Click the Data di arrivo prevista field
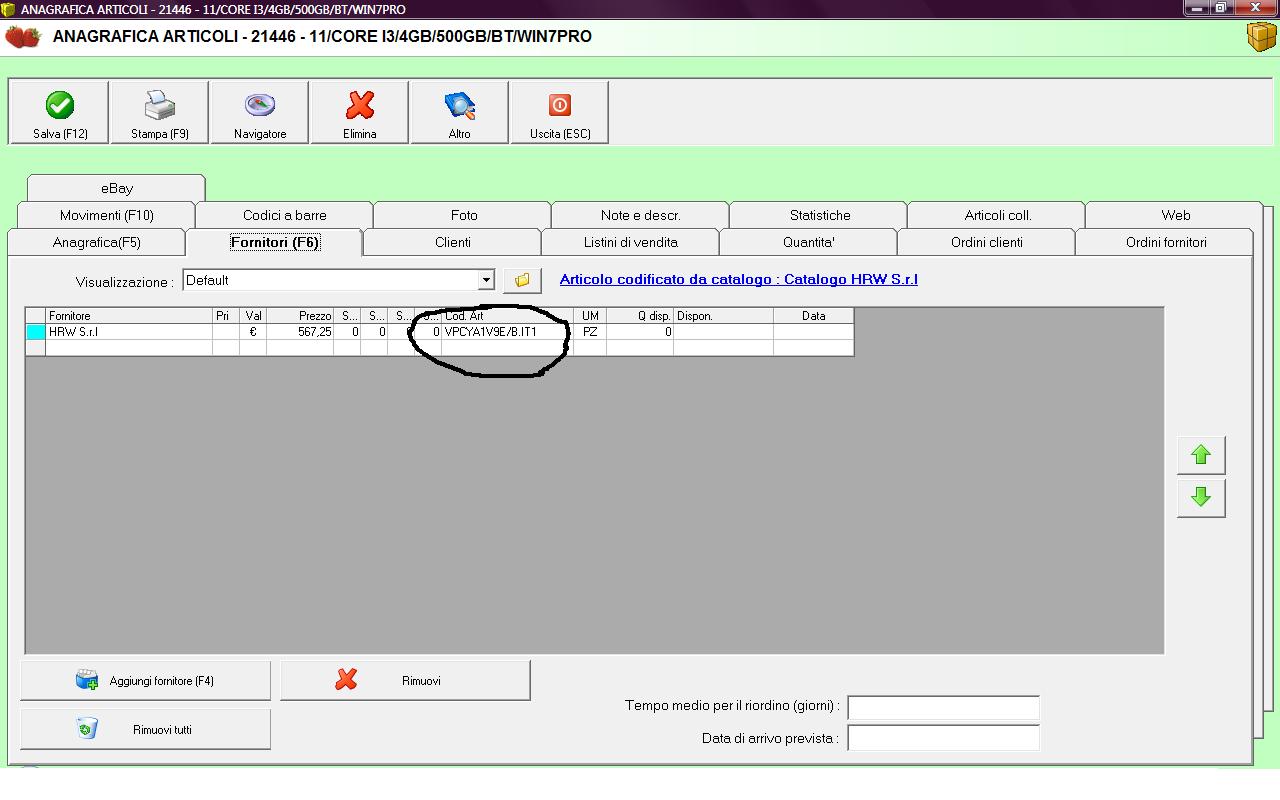This screenshot has width=1280, height=800. tap(943, 739)
